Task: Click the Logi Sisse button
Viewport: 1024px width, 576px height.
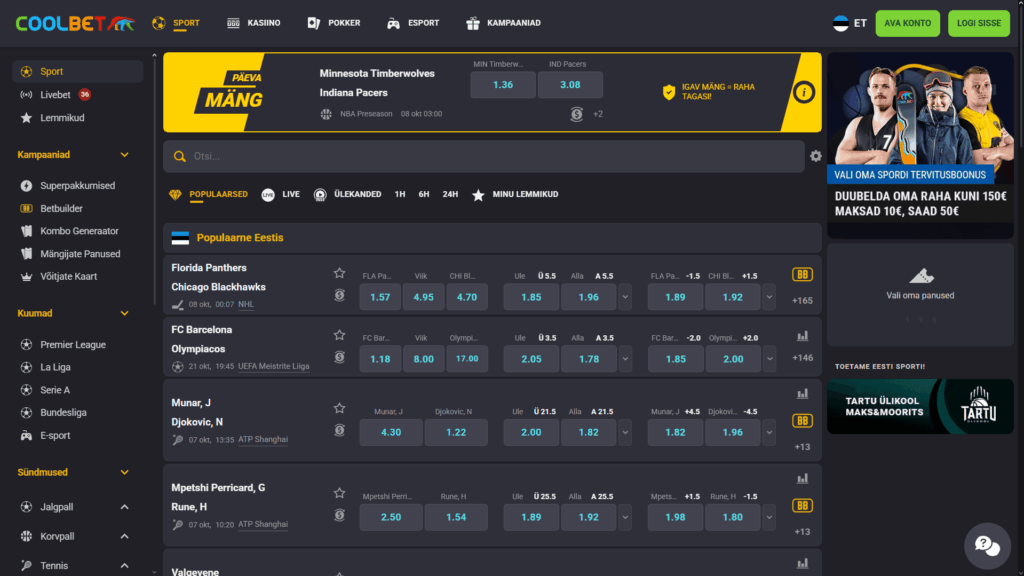Action: coord(978,23)
